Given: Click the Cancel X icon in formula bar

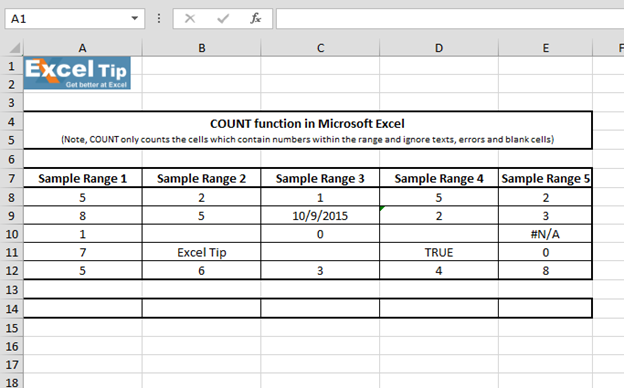Looking at the screenshot, I should pos(190,18).
